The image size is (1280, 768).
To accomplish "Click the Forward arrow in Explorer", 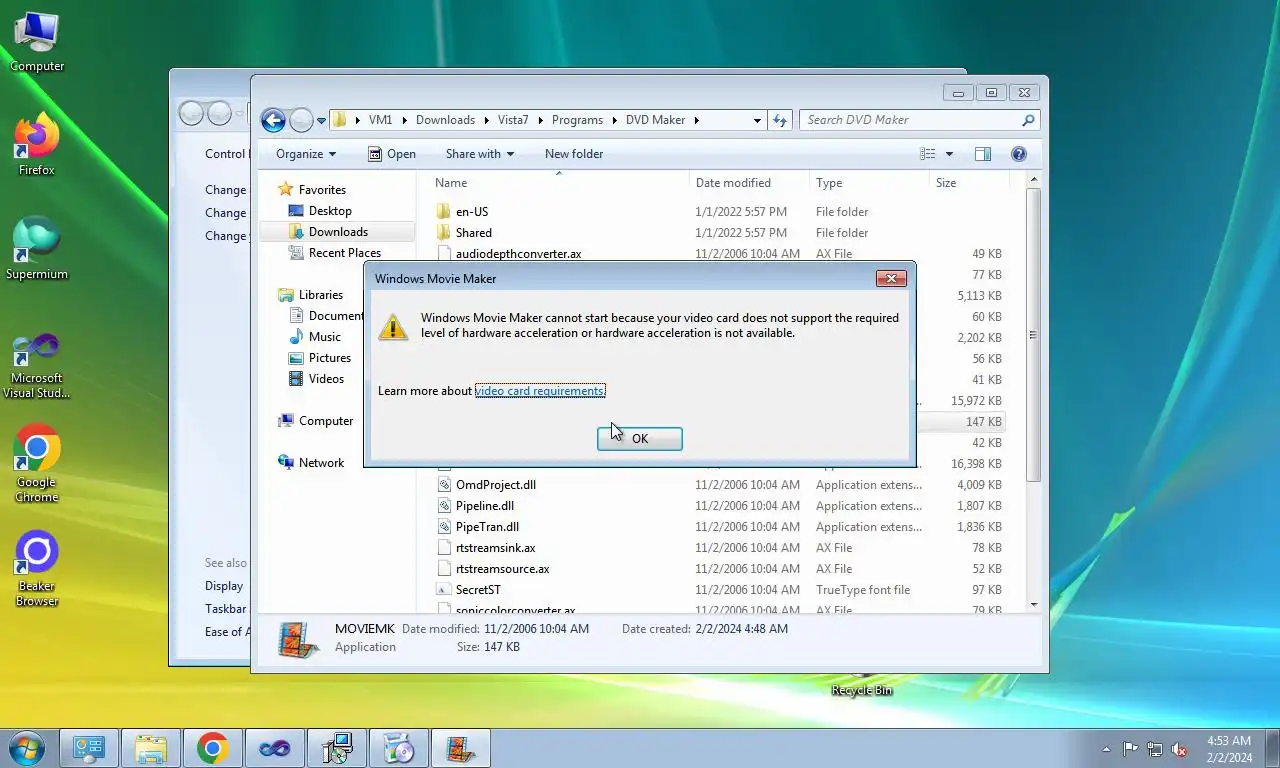I will [301, 120].
